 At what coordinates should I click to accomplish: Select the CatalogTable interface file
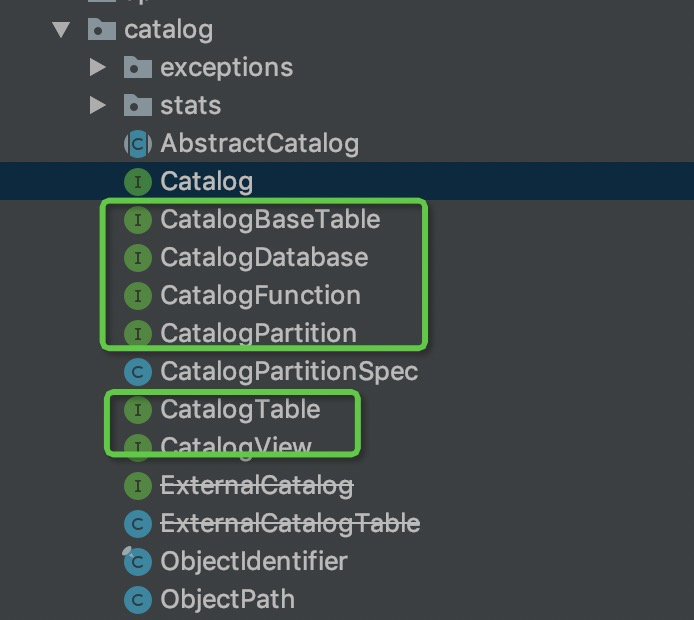pyautogui.click(x=240, y=410)
